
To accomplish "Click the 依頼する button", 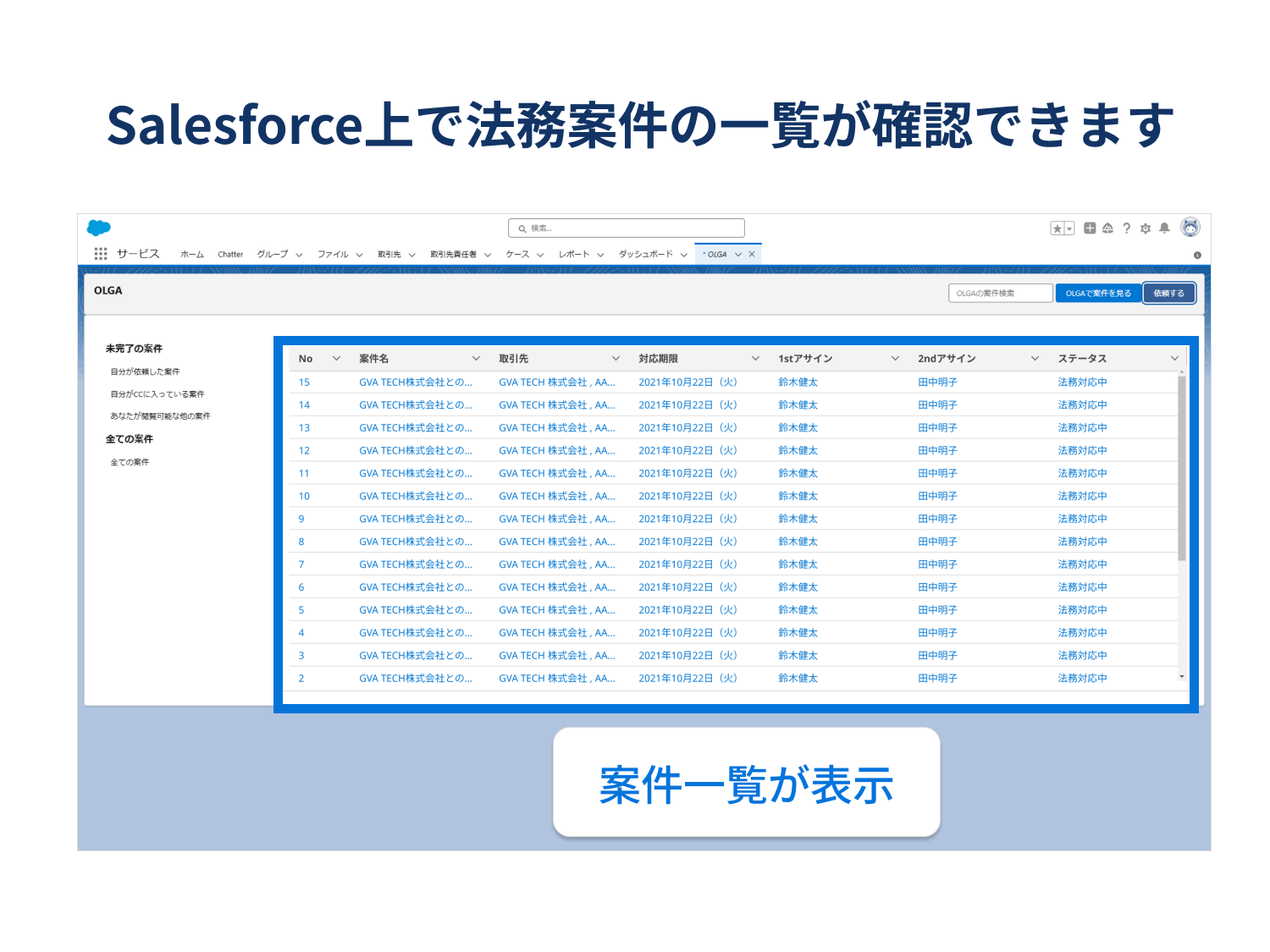I will (x=1168, y=294).
